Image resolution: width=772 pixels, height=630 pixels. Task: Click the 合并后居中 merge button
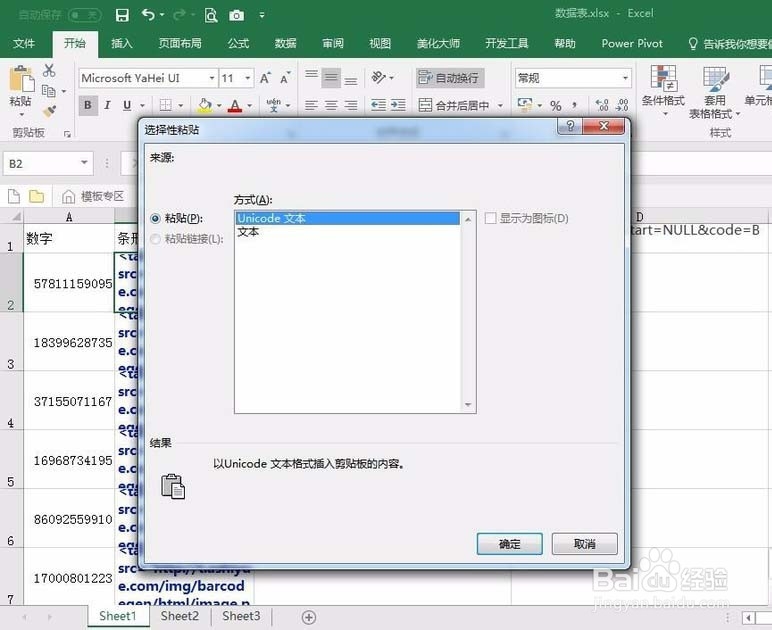454,105
